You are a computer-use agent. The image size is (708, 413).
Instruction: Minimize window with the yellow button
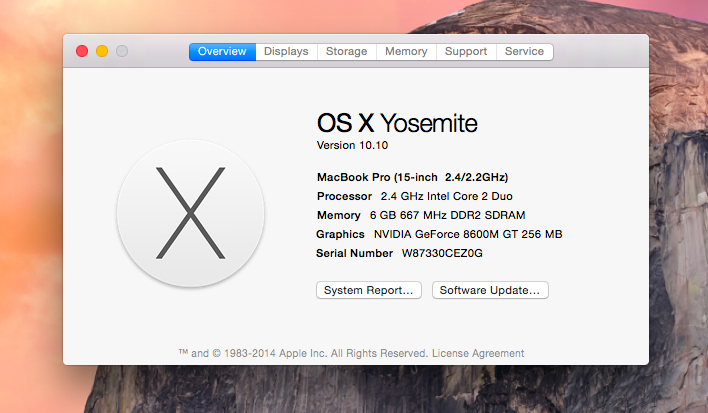tap(102, 51)
